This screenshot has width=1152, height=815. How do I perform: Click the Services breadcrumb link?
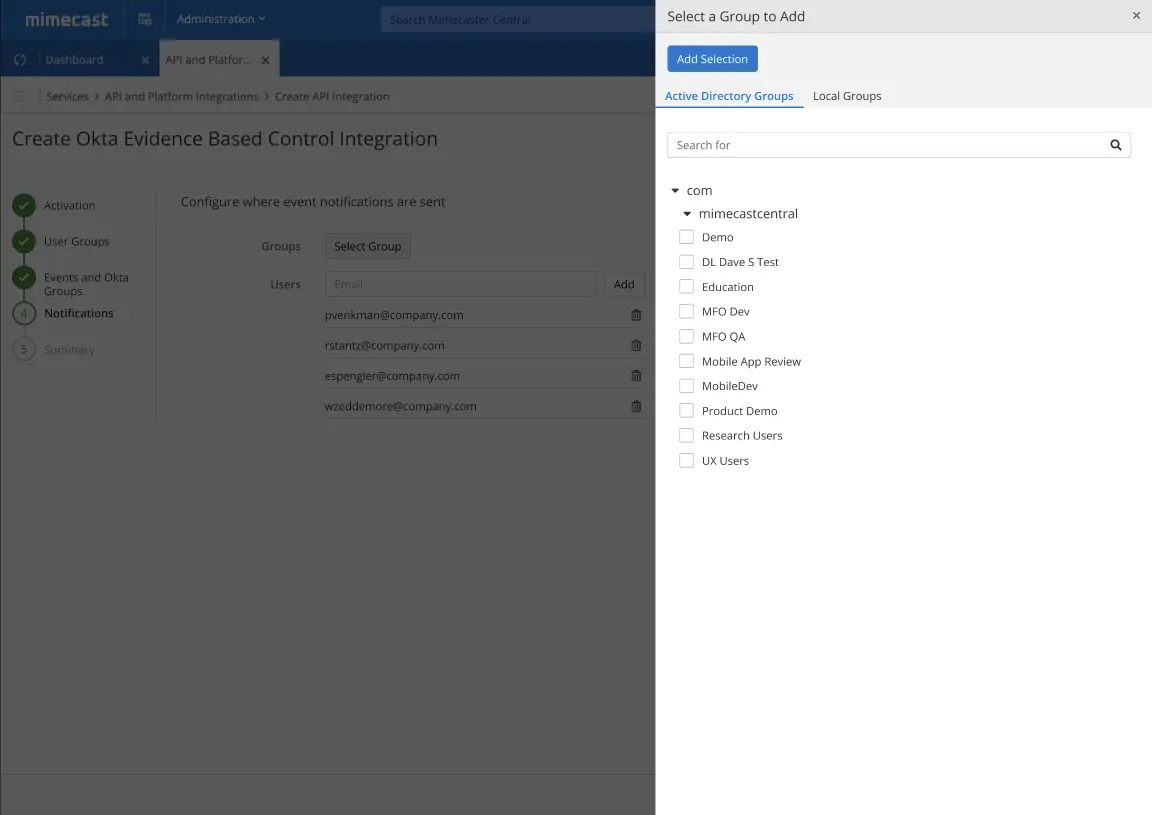[x=67, y=96]
